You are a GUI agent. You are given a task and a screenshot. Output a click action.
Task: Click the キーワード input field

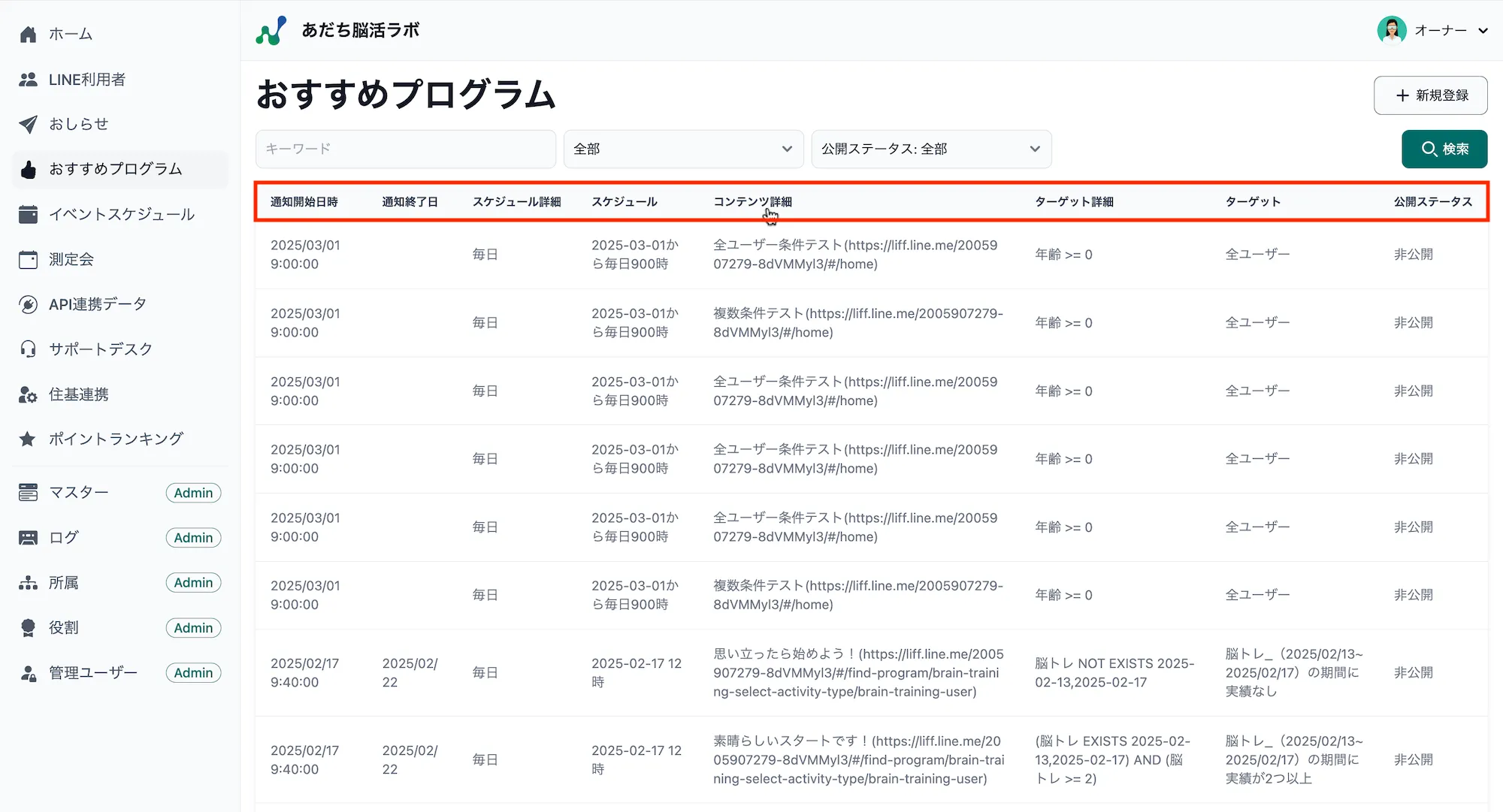click(x=405, y=149)
